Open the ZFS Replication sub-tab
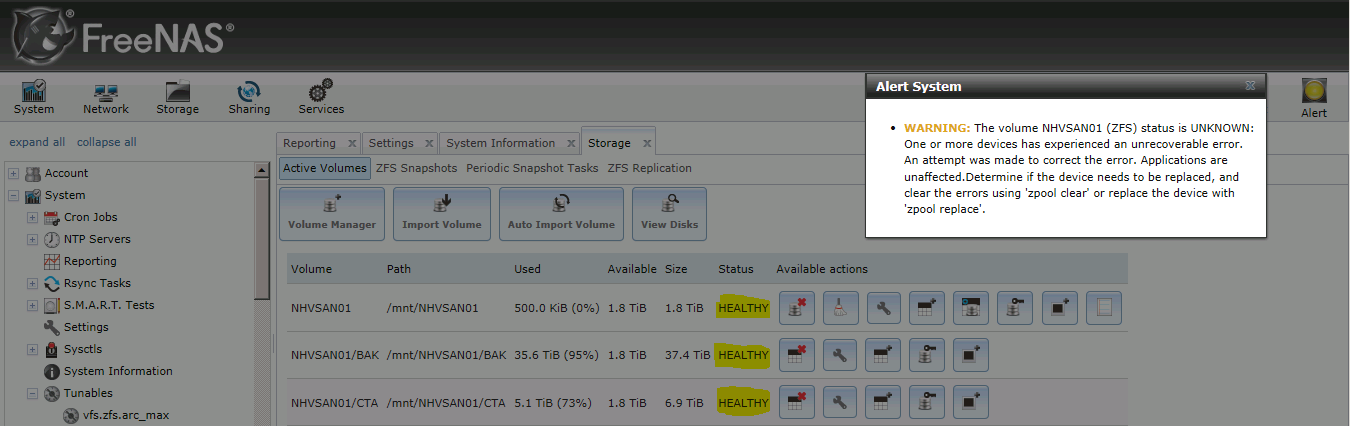This screenshot has height=426, width=1350. point(649,168)
